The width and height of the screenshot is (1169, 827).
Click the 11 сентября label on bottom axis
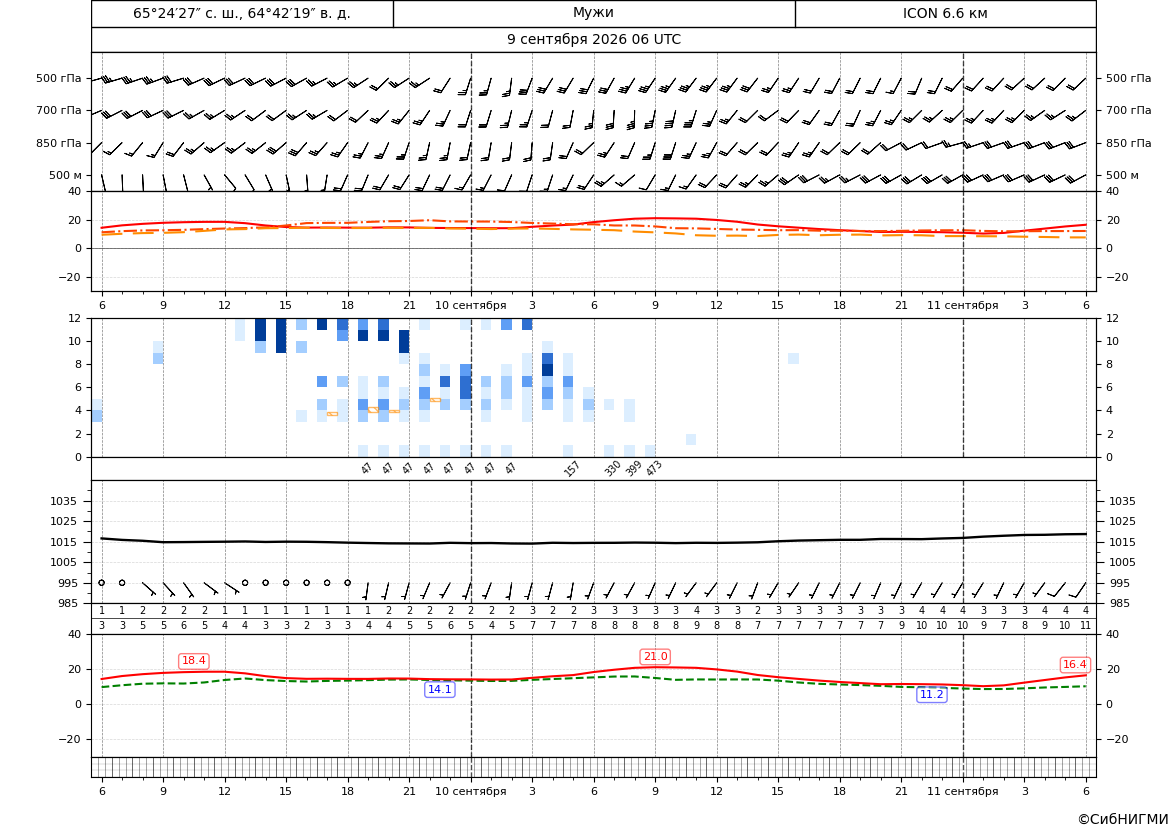click(962, 791)
